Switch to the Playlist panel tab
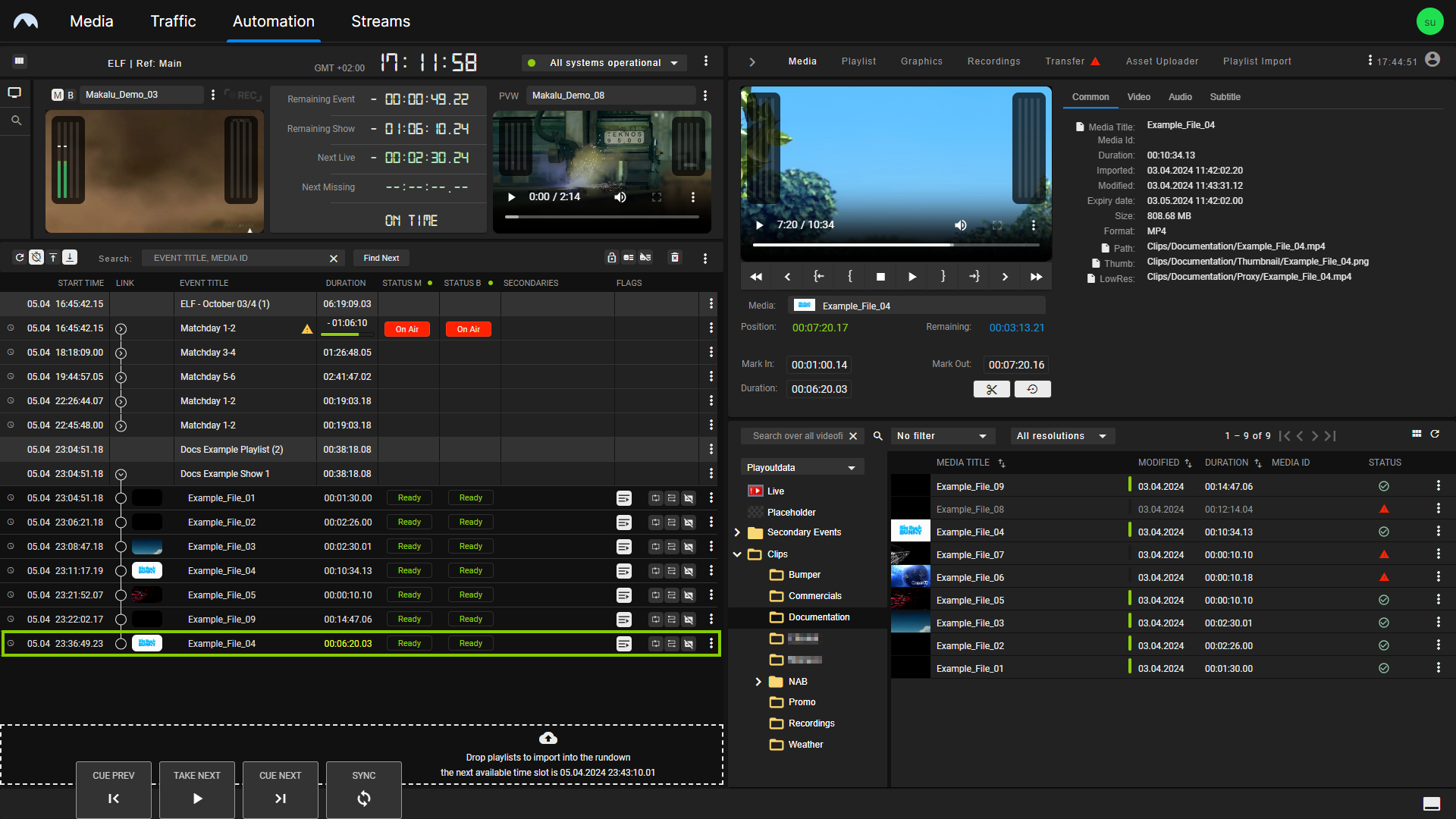This screenshot has width=1456, height=819. (x=858, y=61)
